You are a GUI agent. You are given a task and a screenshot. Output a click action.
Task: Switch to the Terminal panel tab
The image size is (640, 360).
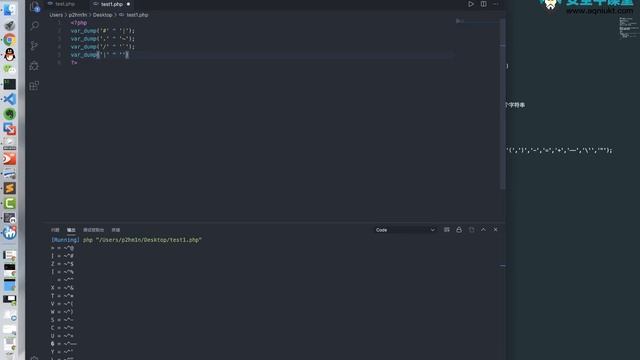[116, 230]
